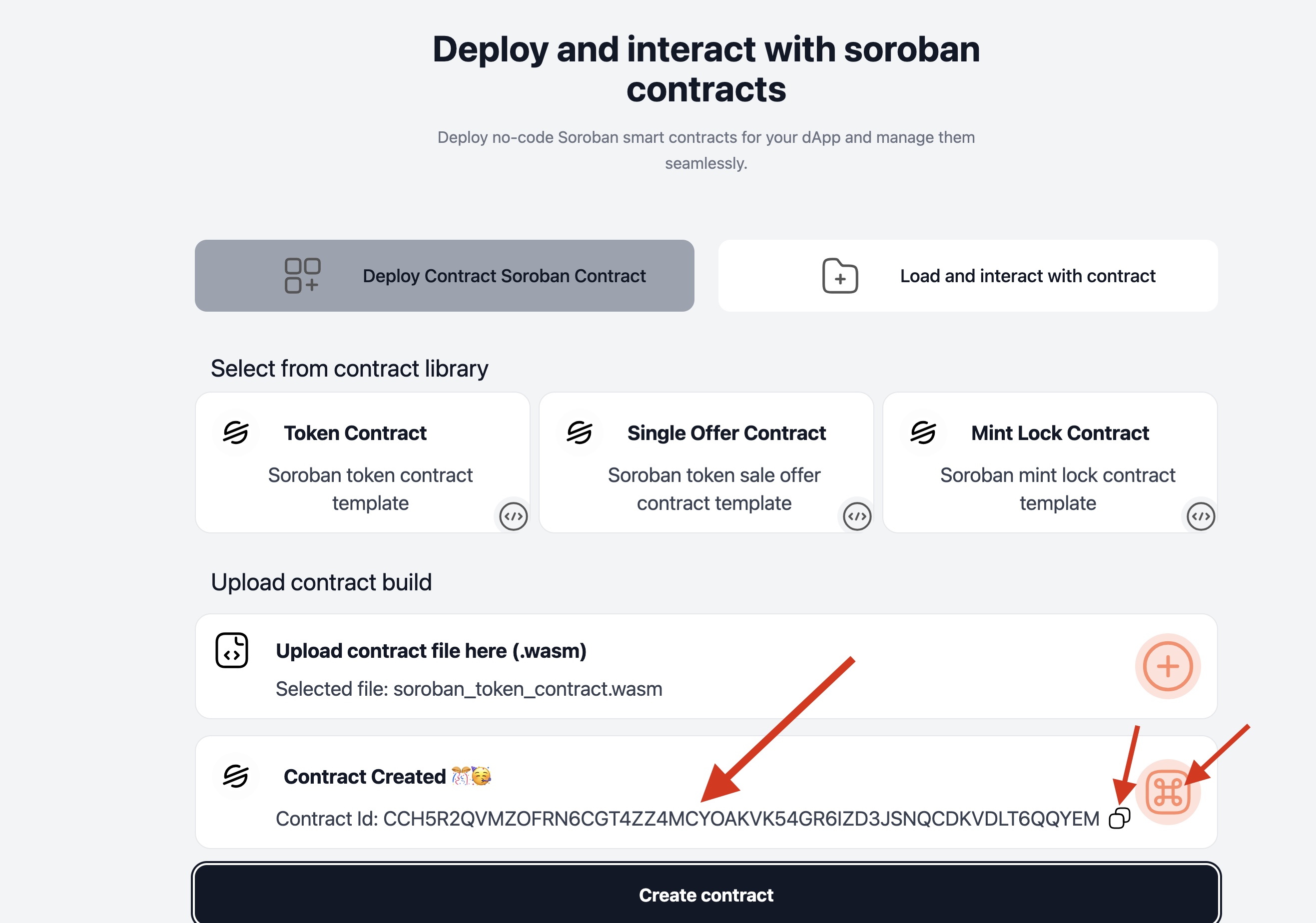Switch to Deploy Contract Soroban Contract tab

[x=444, y=276]
